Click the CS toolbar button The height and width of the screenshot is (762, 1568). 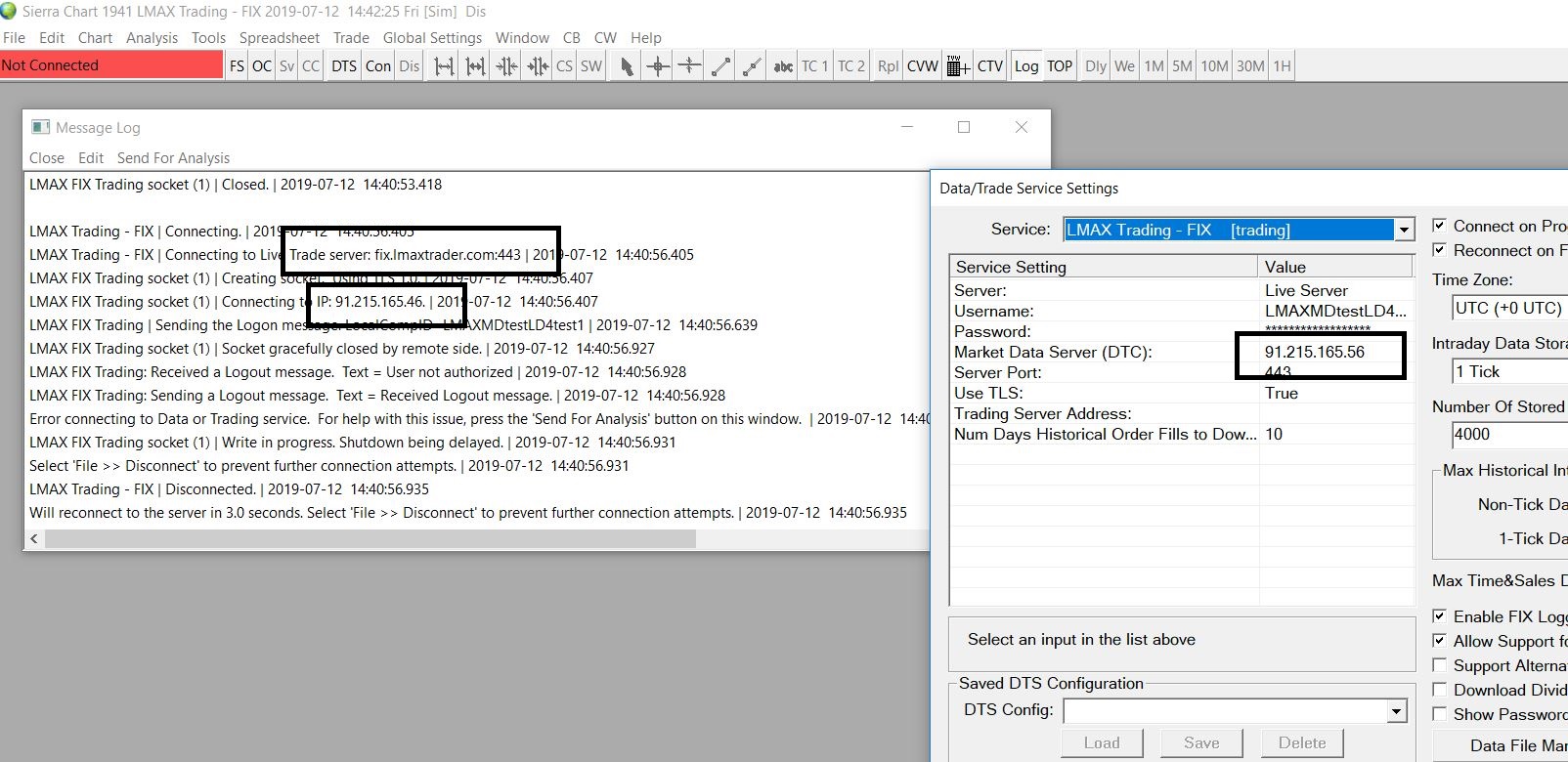pos(565,66)
